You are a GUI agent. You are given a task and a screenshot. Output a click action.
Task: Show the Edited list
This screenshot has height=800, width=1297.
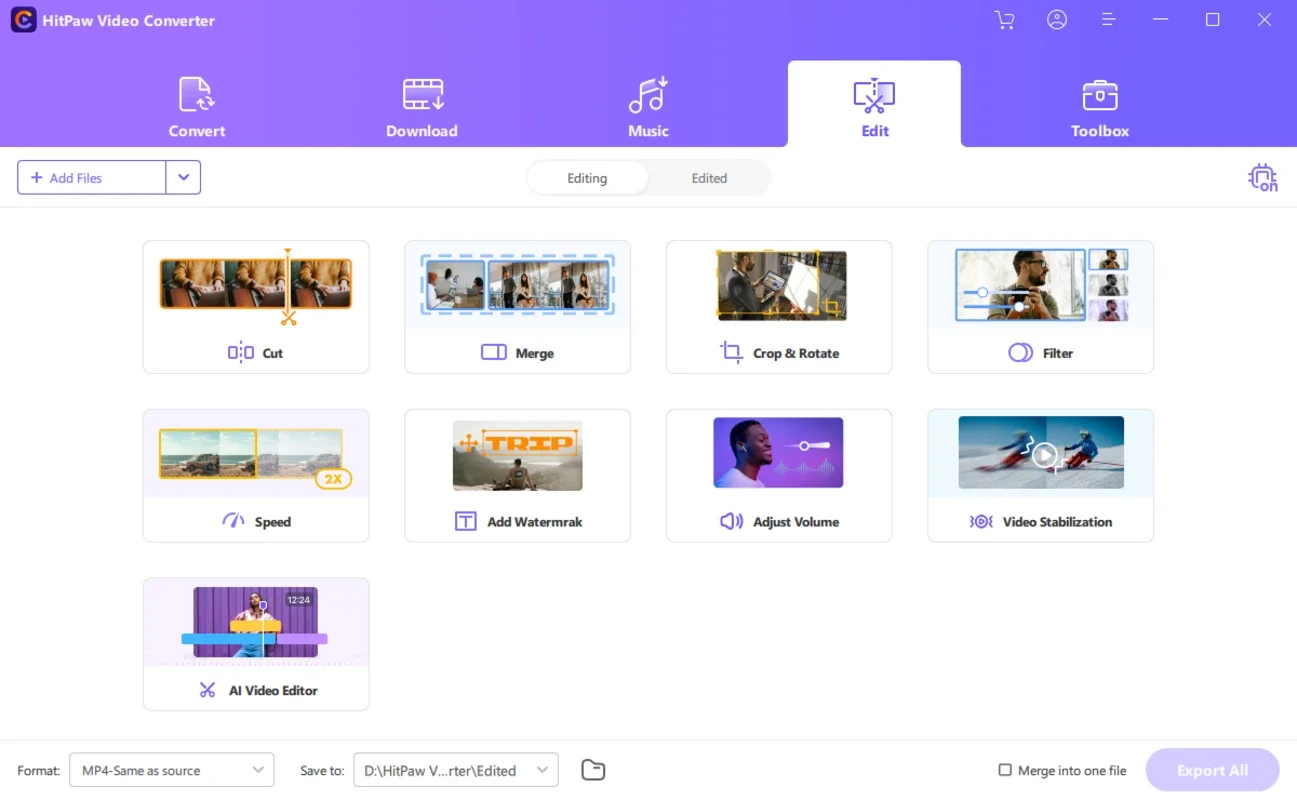709,178
